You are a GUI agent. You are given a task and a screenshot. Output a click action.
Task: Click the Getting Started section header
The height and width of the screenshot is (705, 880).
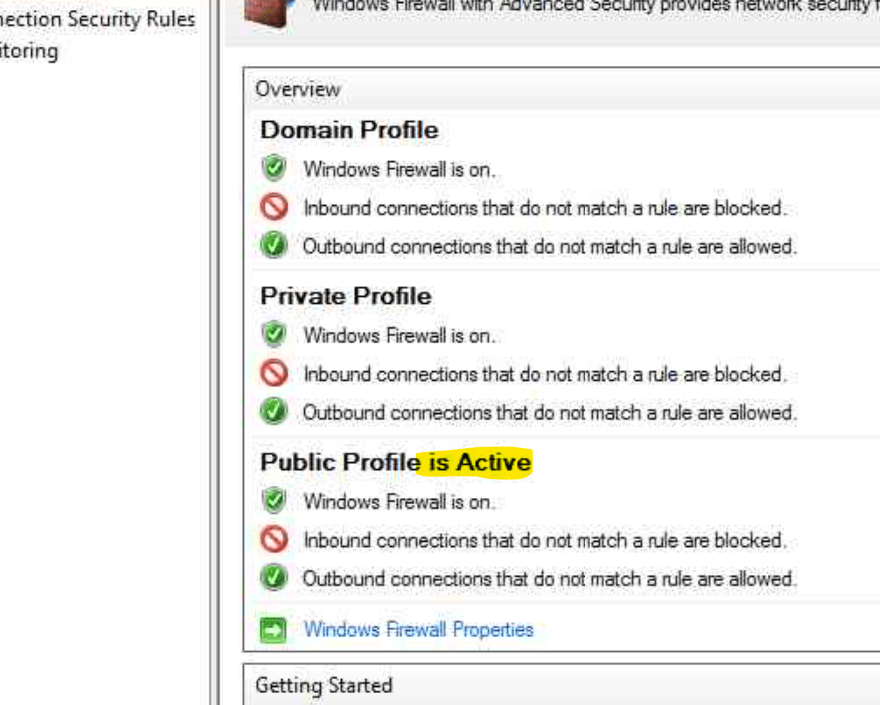pyautogui.click(x=323, y=685)
